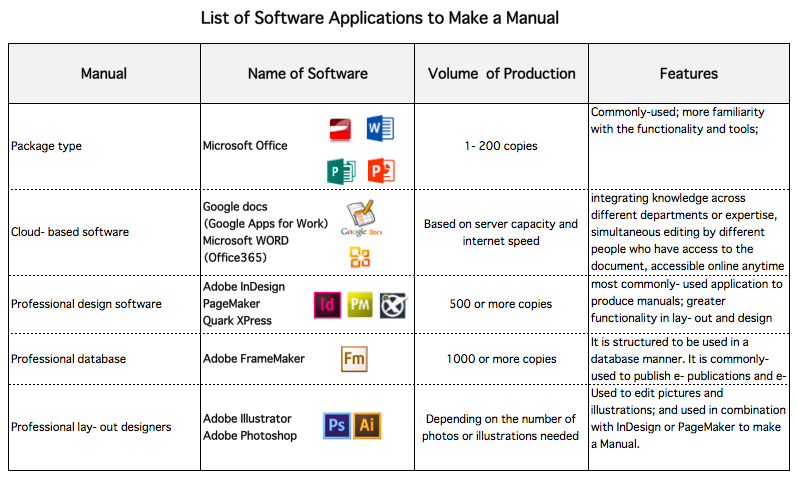Click the Illustrator Ai icon
The image size is (797, 478).
pos(367,425)
